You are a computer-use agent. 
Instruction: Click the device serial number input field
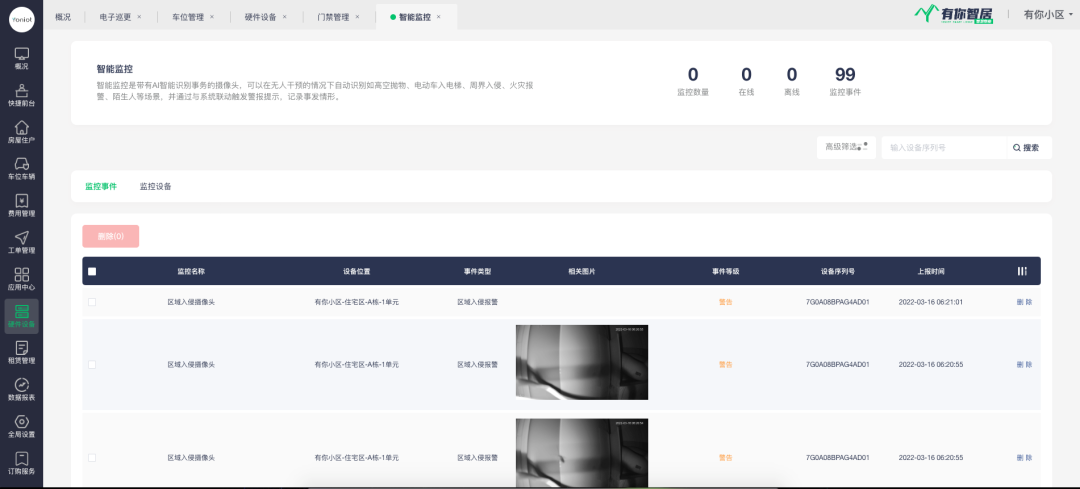942,148
